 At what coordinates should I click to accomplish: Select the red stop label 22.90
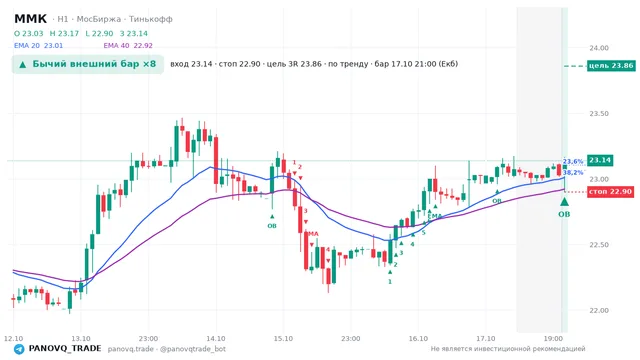pyautogui.click(x=610, y=191)
